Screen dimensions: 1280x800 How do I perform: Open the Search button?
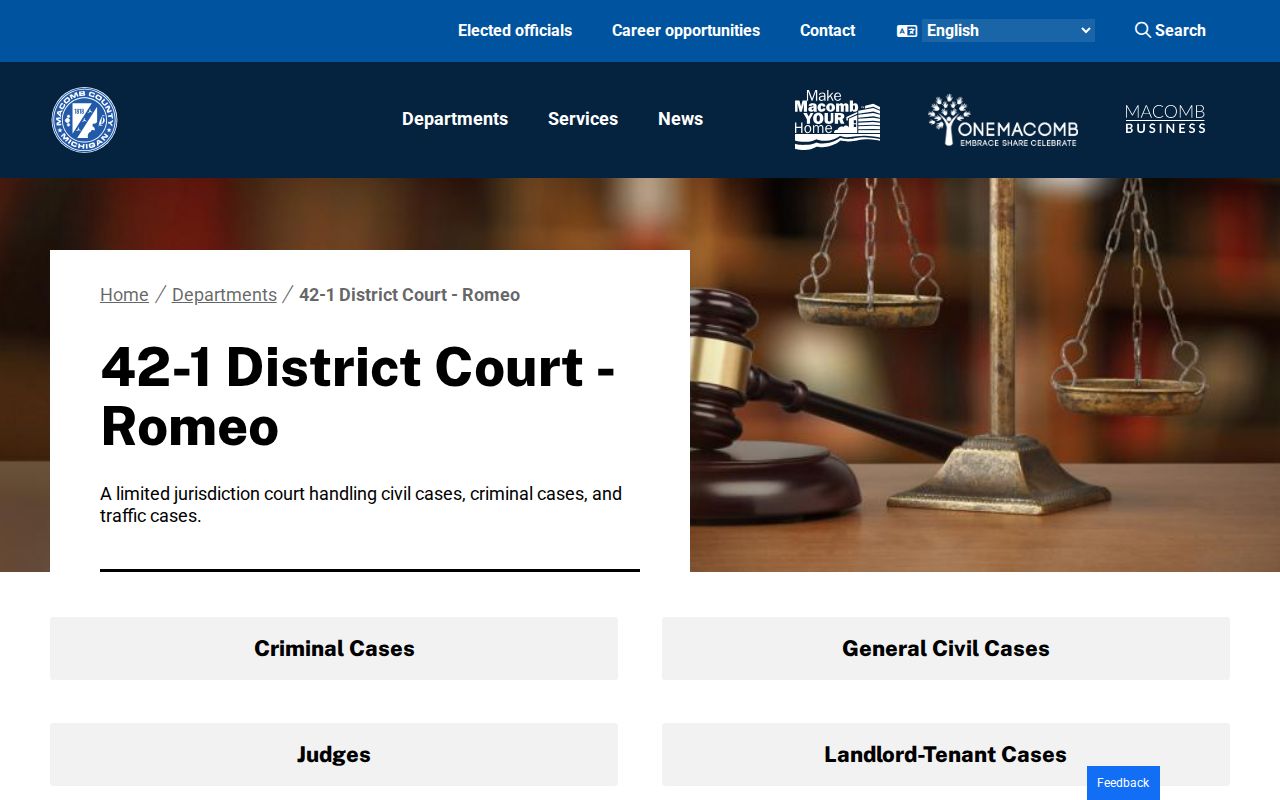[1170, 31]
